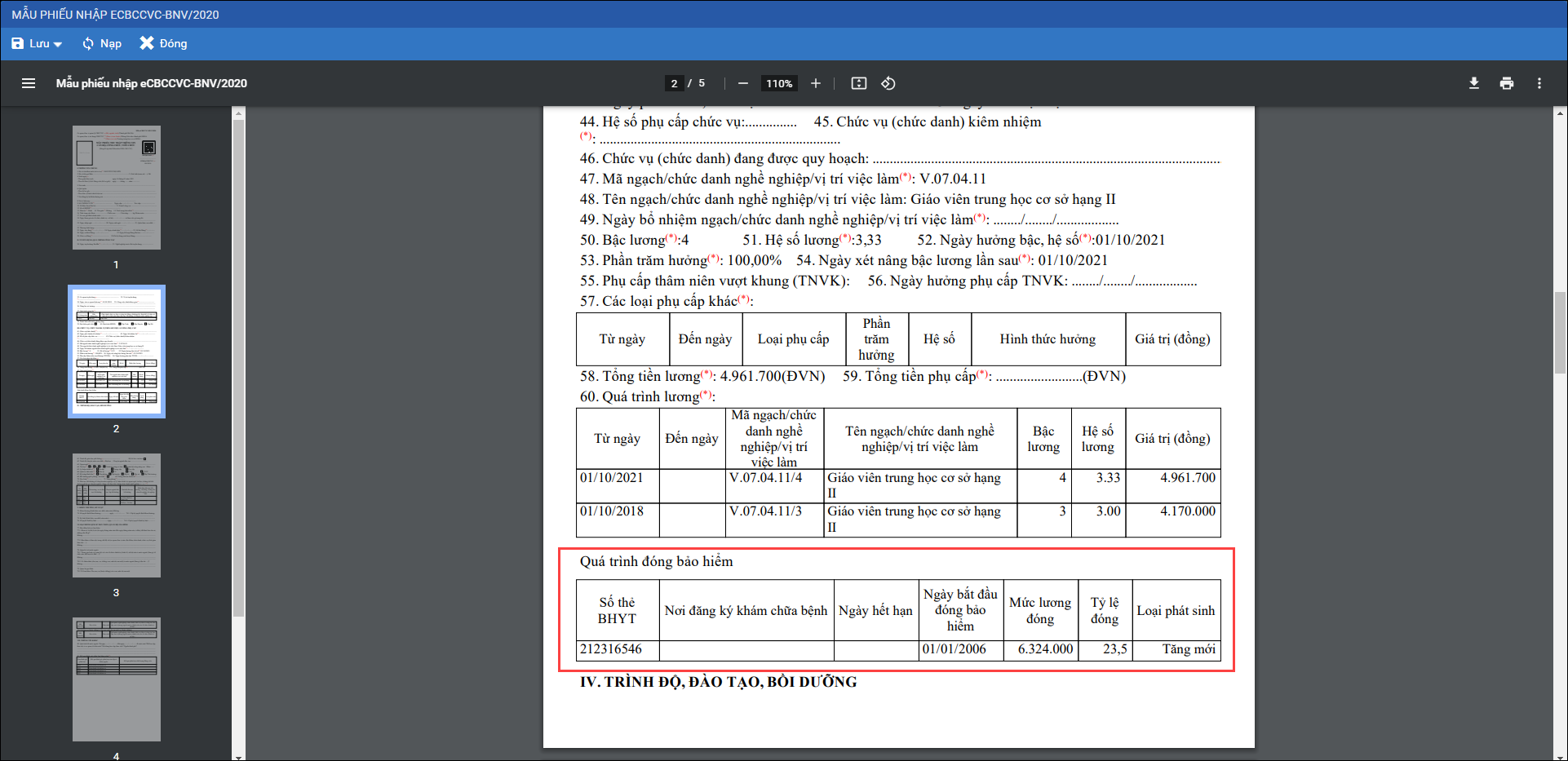1568x761 pixels.
Task: Rotate the document counterclockwise
Action: click(888, 83)
